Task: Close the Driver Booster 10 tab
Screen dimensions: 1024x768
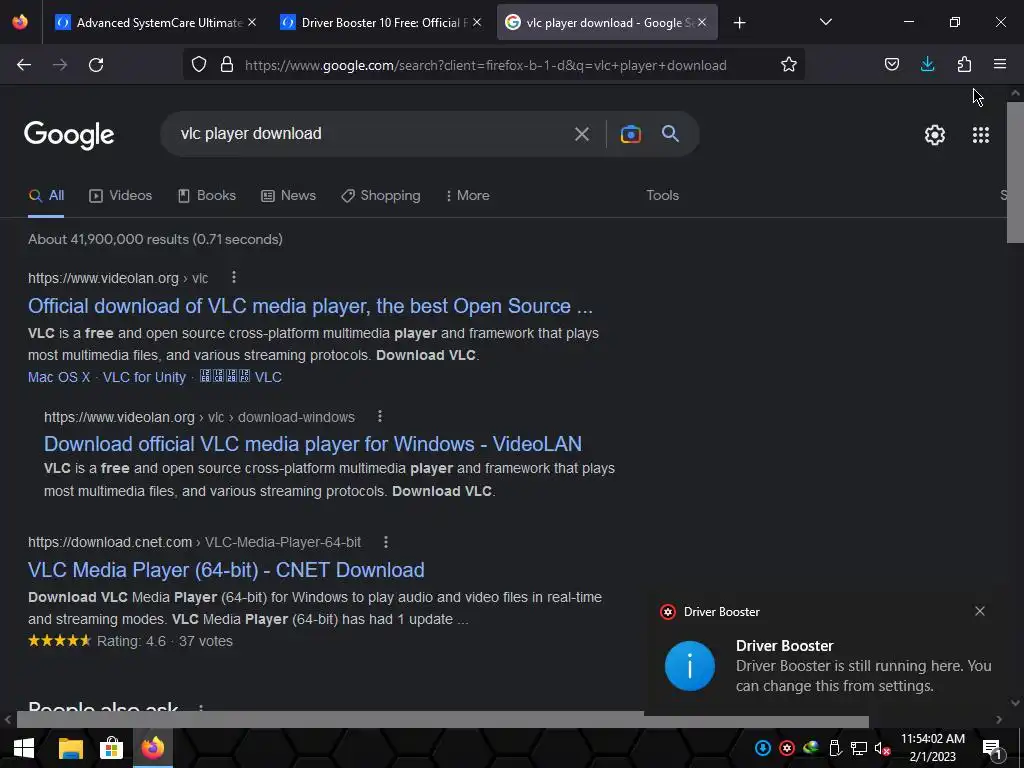Action: (x=477, y=22)
